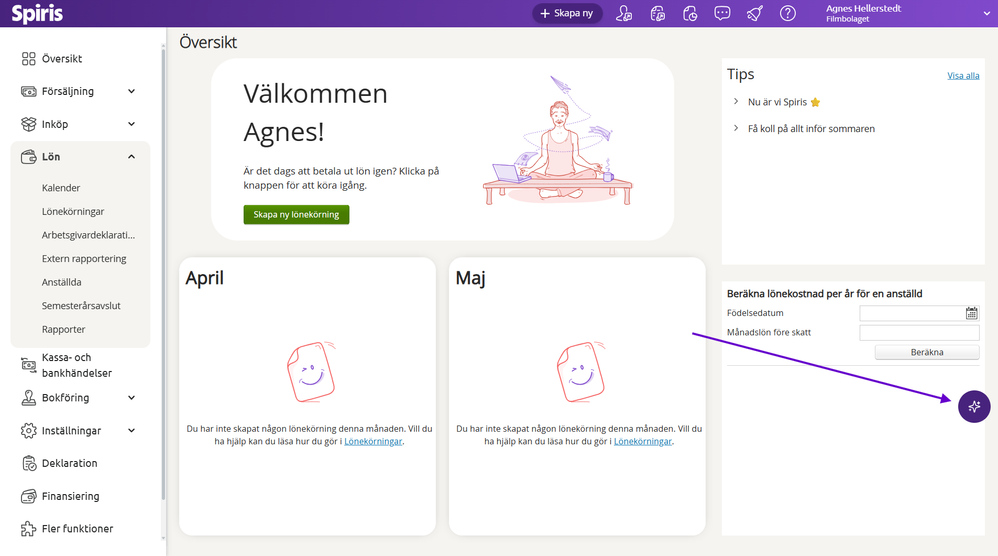Open the AI assistant sparkle button
The image size is (998, 556).
pyautogui.click(x=974, y=406)
